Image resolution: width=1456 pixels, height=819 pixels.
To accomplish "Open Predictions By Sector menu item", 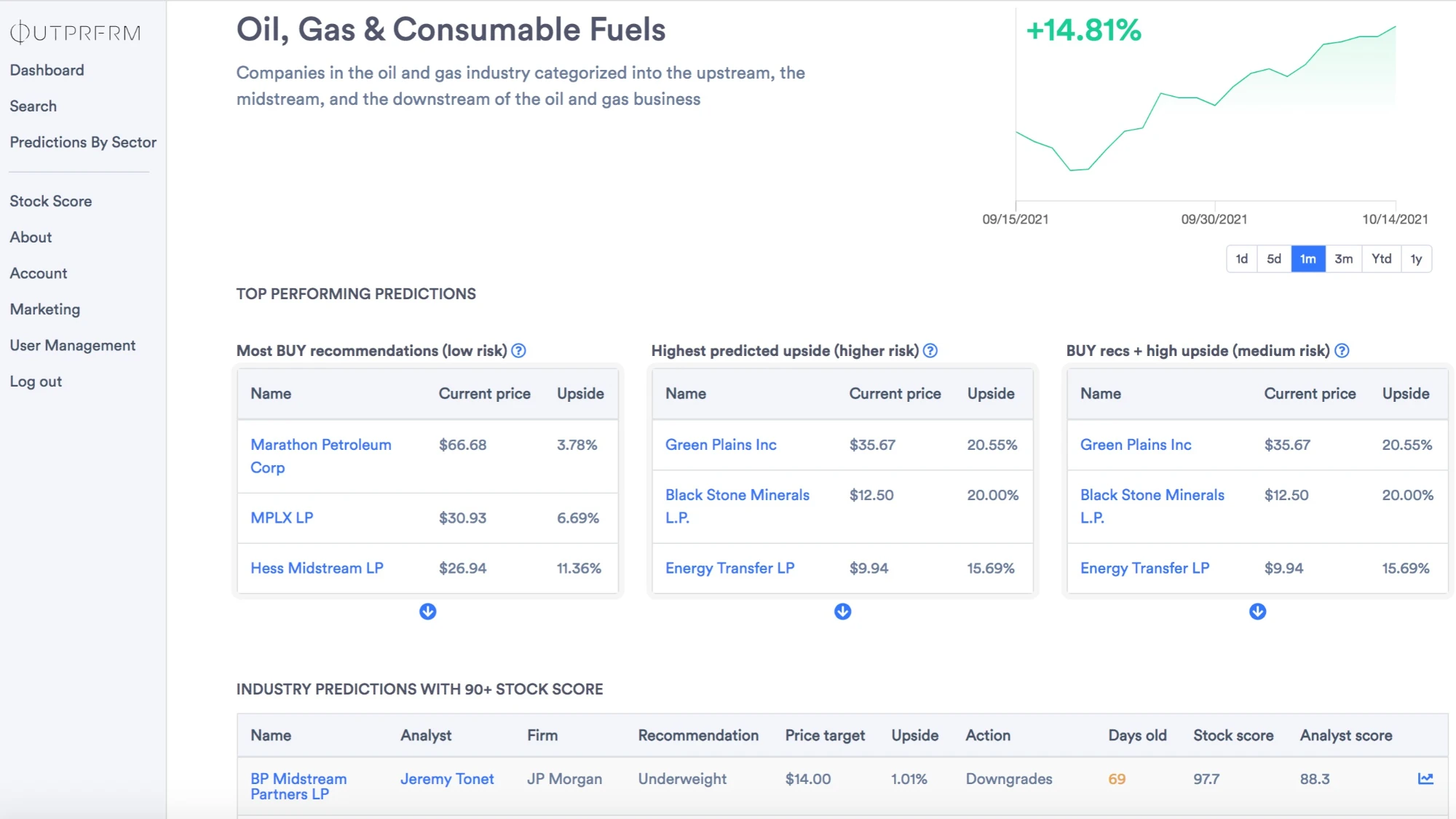I will pos(83,143).
